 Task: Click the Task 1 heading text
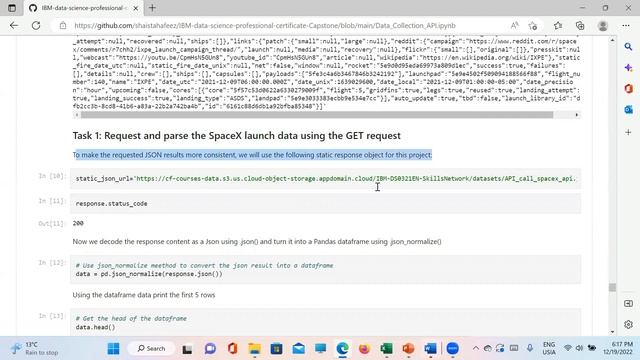click(237, 136)
